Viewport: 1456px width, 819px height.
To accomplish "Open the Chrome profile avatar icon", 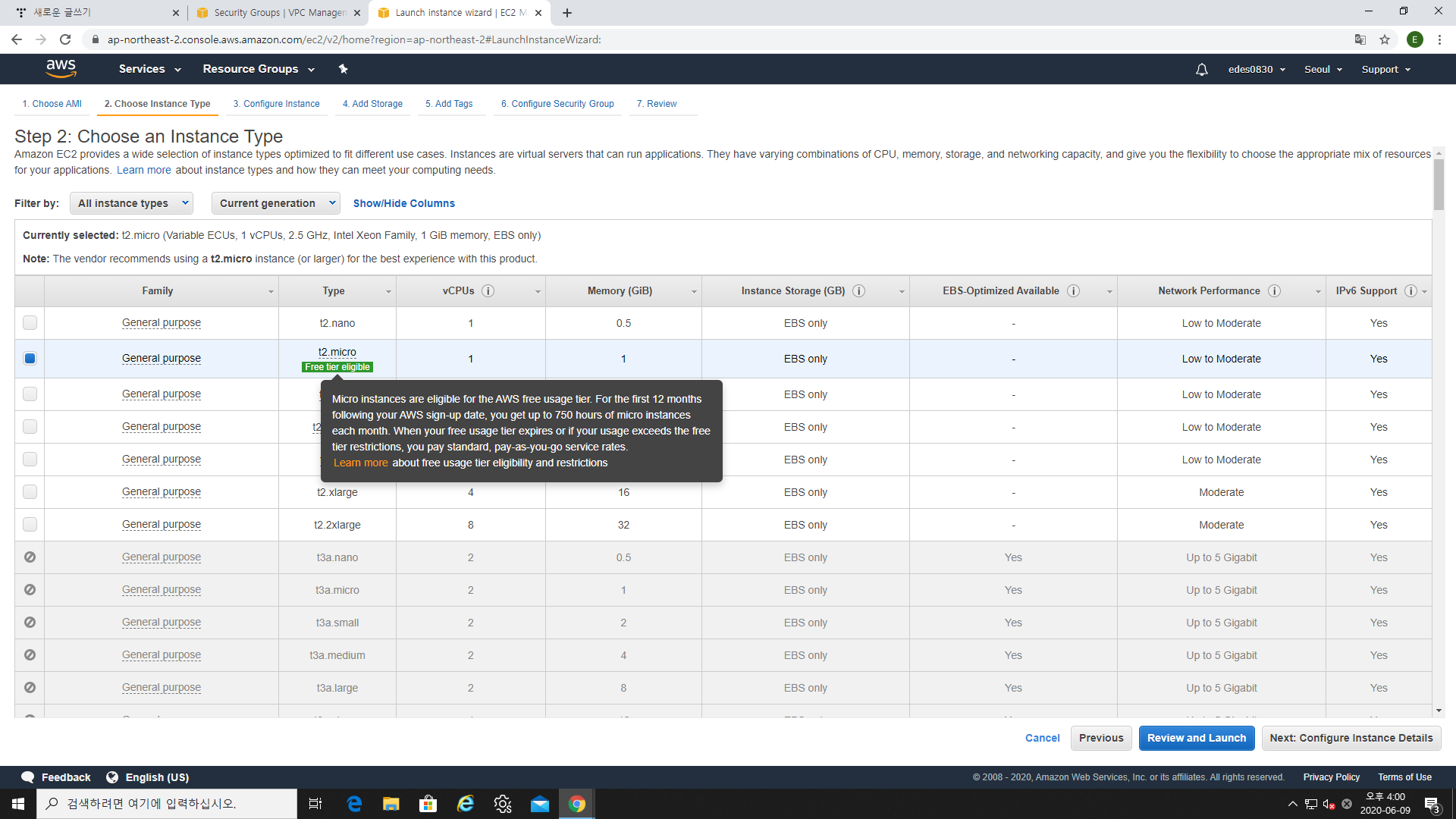I will coord(1414,39).
